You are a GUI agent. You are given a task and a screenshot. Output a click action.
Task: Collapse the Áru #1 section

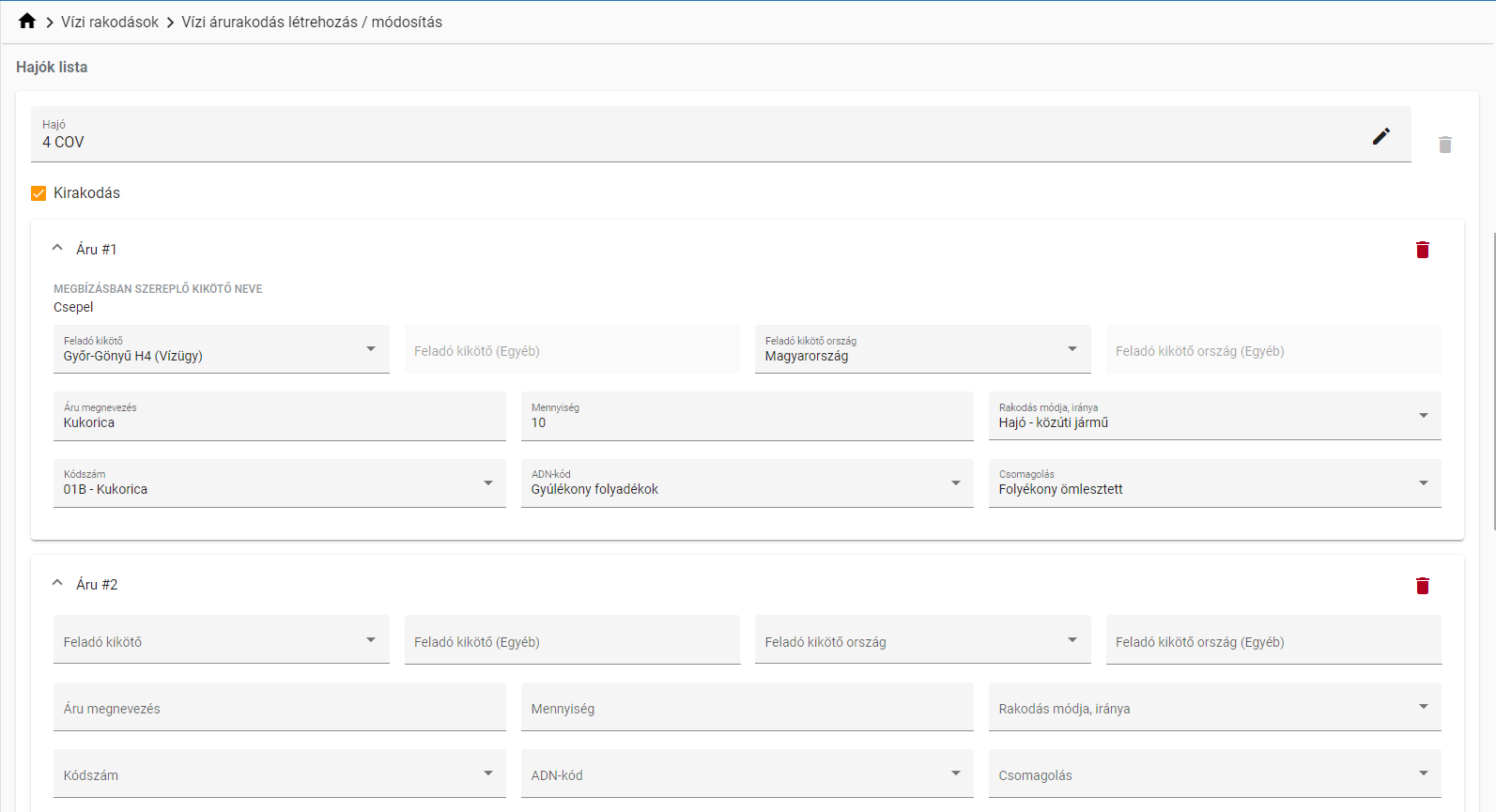(x=57, y=248)
